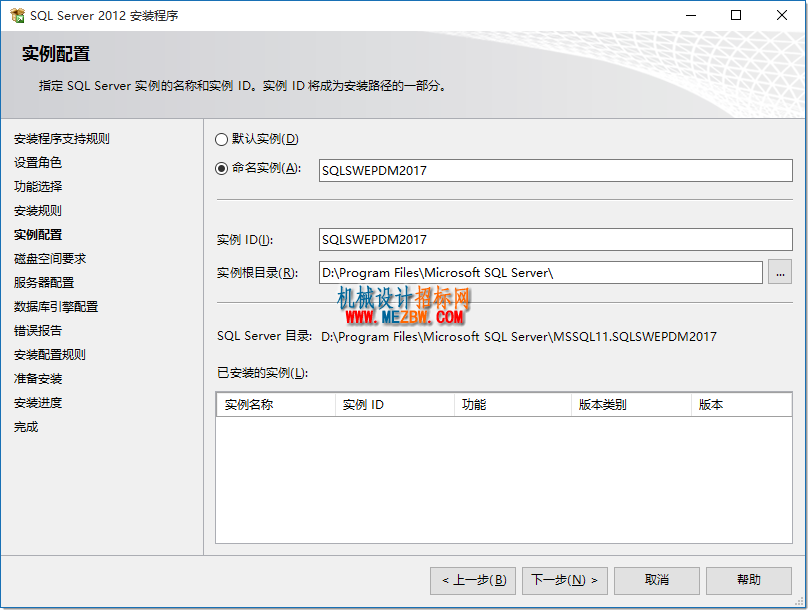Screen dimensions: 811x613
Task: Click the 版本 column header
Action: pyautogui.click(x=741, y=405)
